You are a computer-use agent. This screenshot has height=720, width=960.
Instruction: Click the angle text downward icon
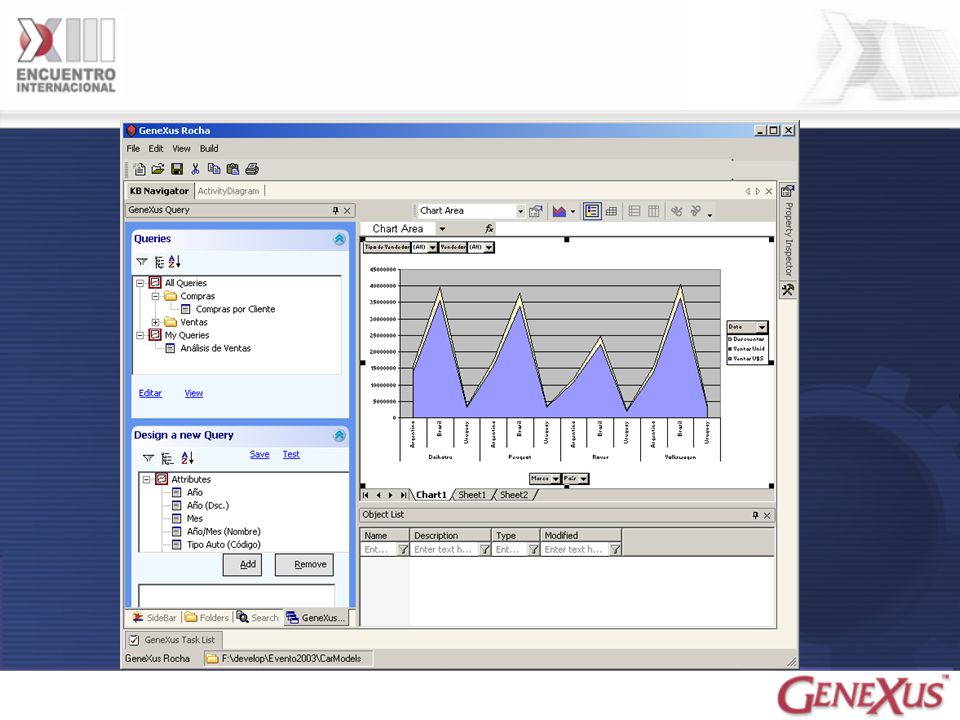677,211
